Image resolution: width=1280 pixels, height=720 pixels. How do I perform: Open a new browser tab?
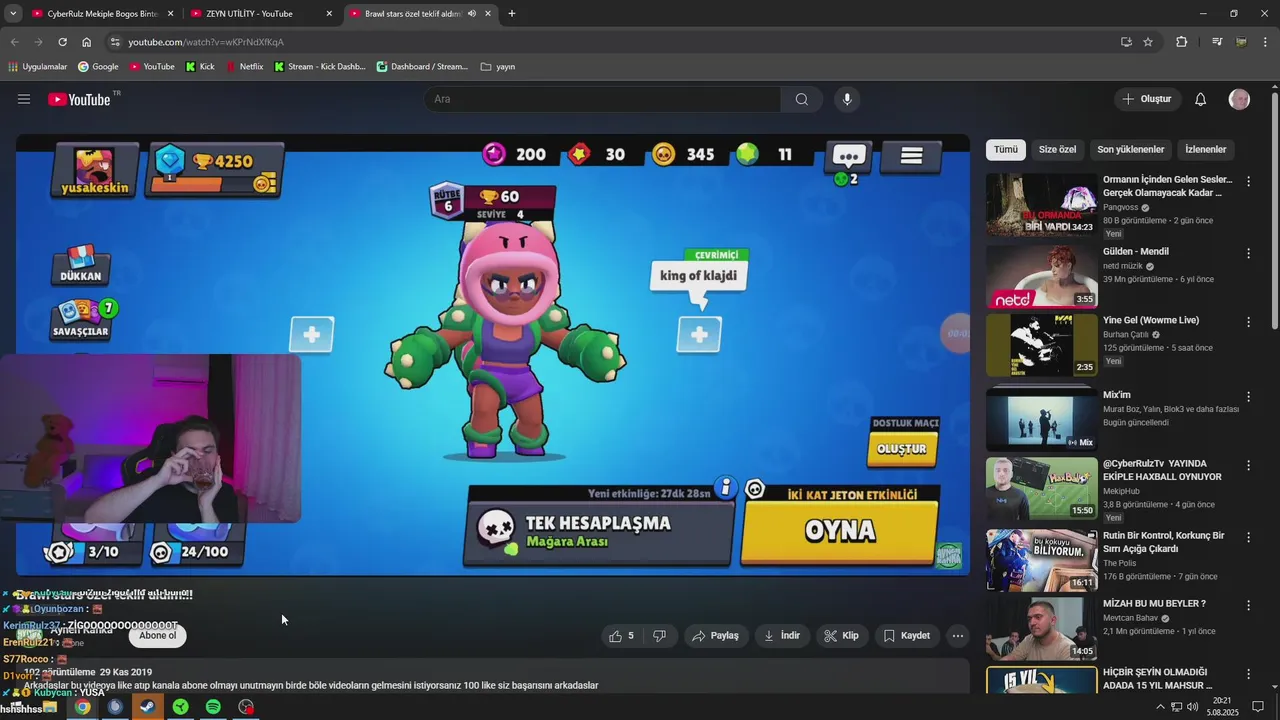[512, 14]
